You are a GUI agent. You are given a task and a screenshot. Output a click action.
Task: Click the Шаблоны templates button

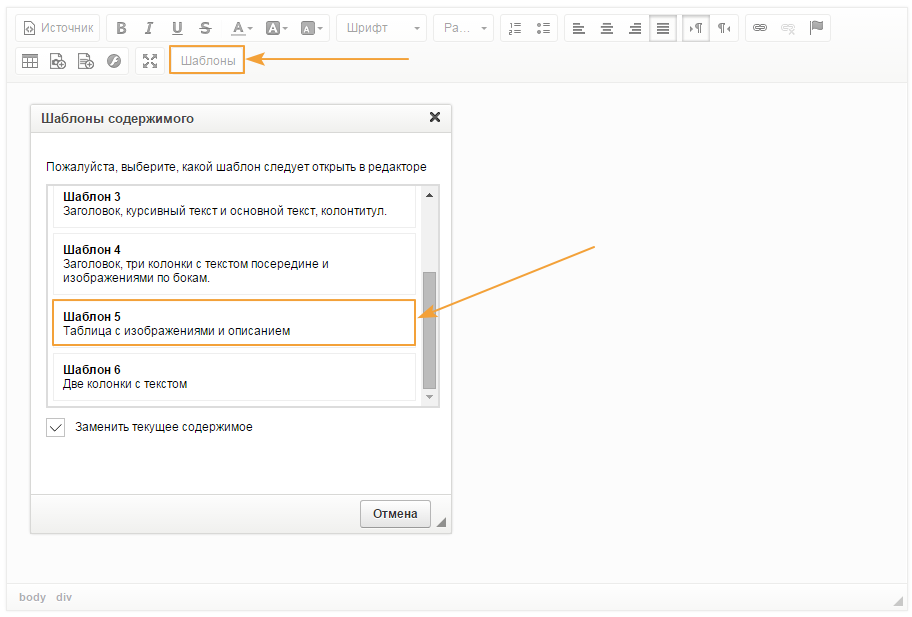click(208, 60)
